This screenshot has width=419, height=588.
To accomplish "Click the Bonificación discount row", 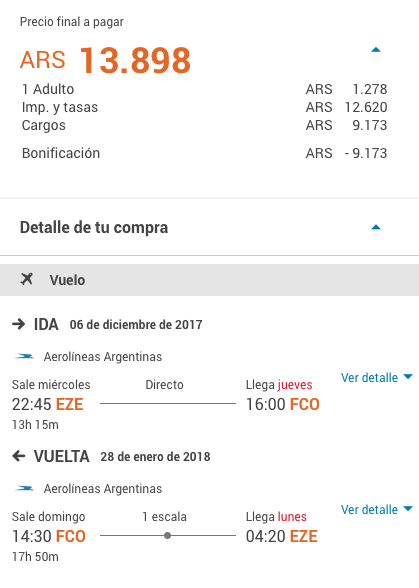I will click(204, 153).
